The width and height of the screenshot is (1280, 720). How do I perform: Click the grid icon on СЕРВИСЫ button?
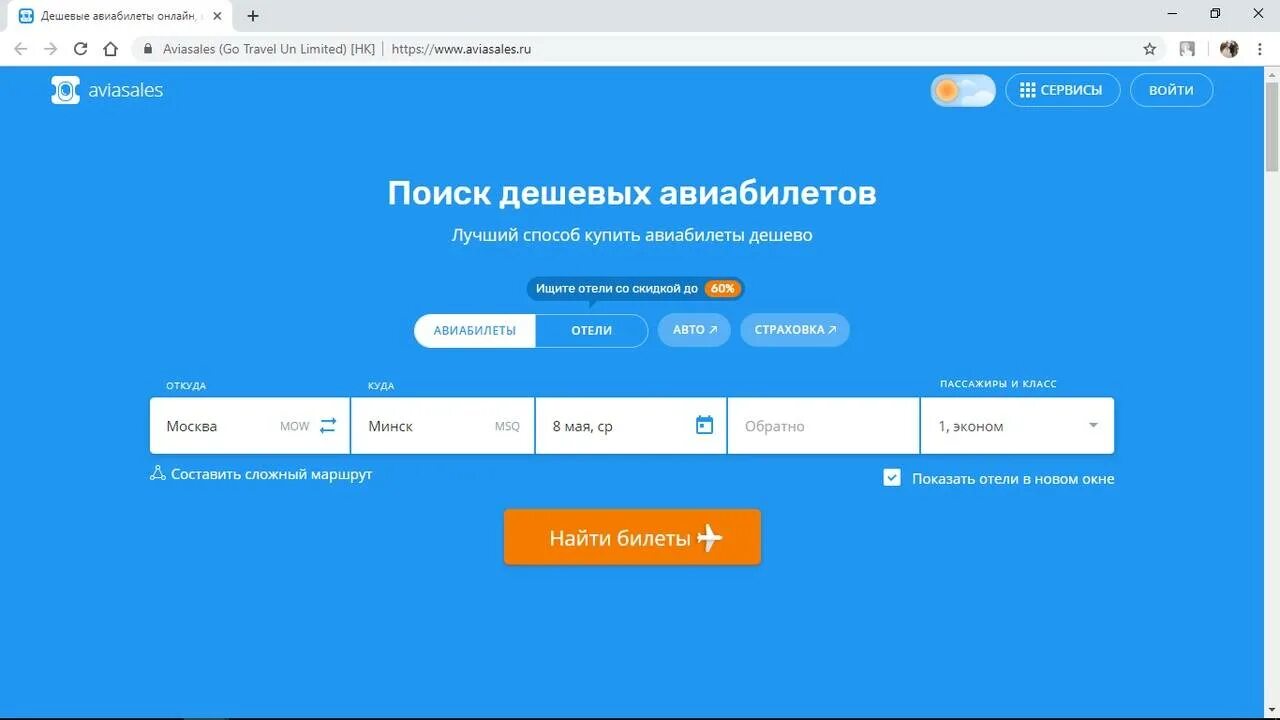1026,89
